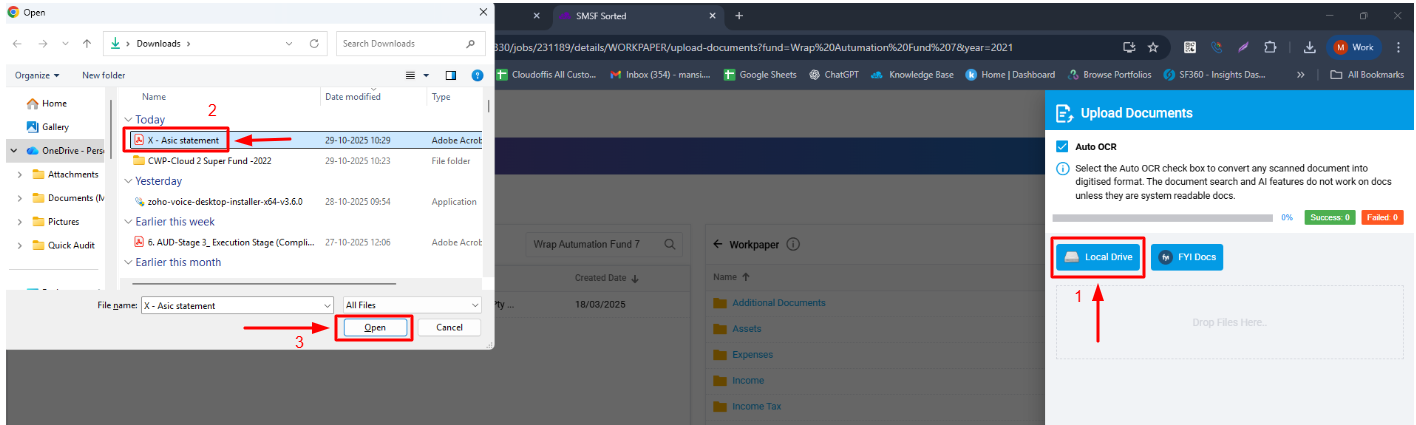Viewport: 1416px width, 425px height.
Task: Click the Auto OCR info icon
Action: (1062, 169)
